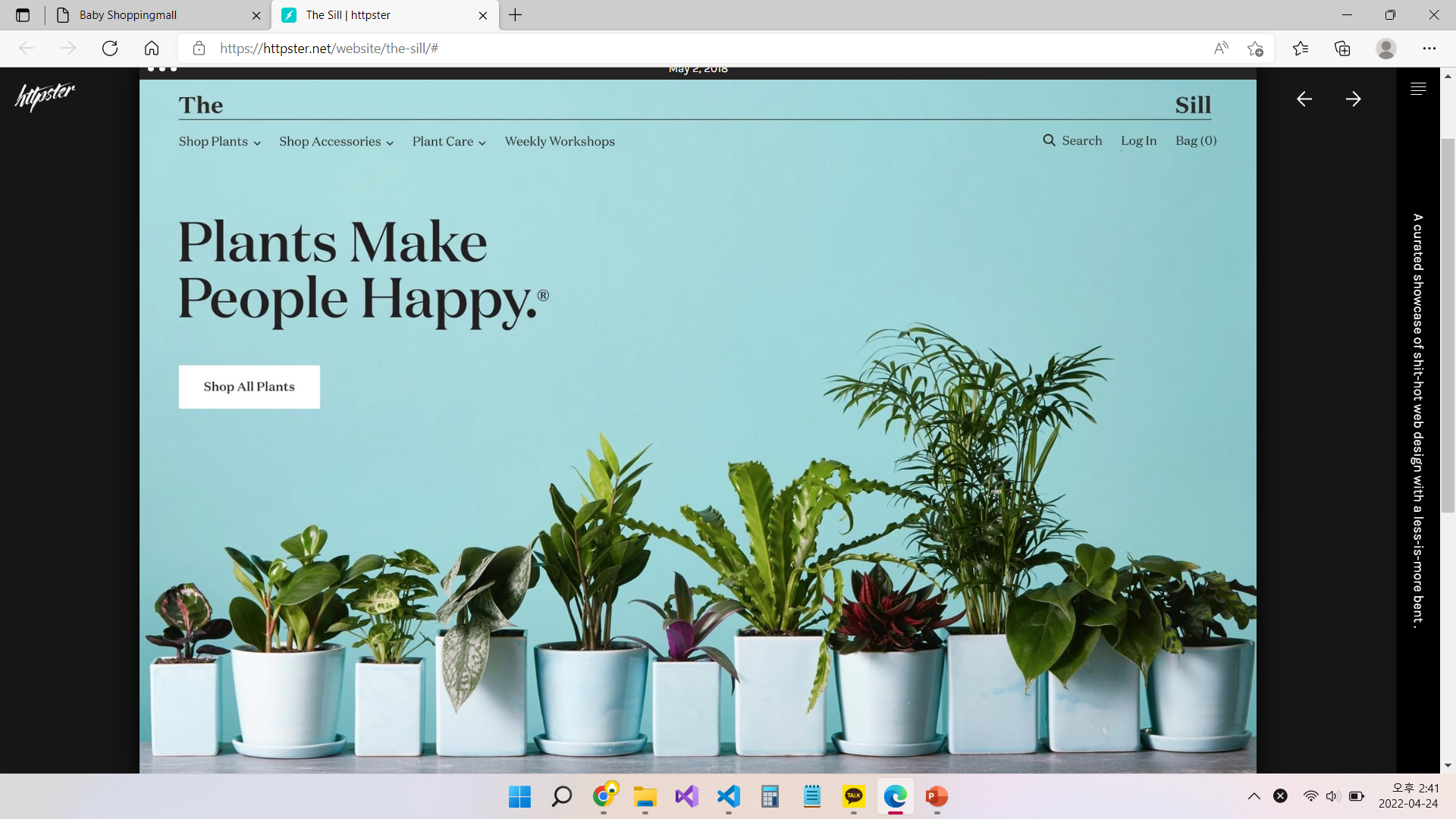Expand the Plant Care dropdown
This screenshot has width=1456, height=819.
[x=449, y=142]
